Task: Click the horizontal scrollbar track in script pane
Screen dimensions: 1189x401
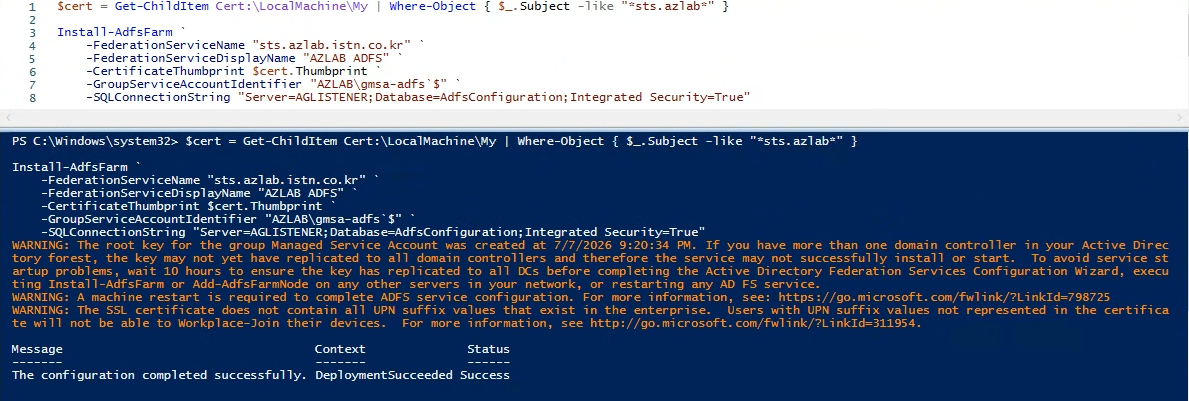Action: point(594,117)
